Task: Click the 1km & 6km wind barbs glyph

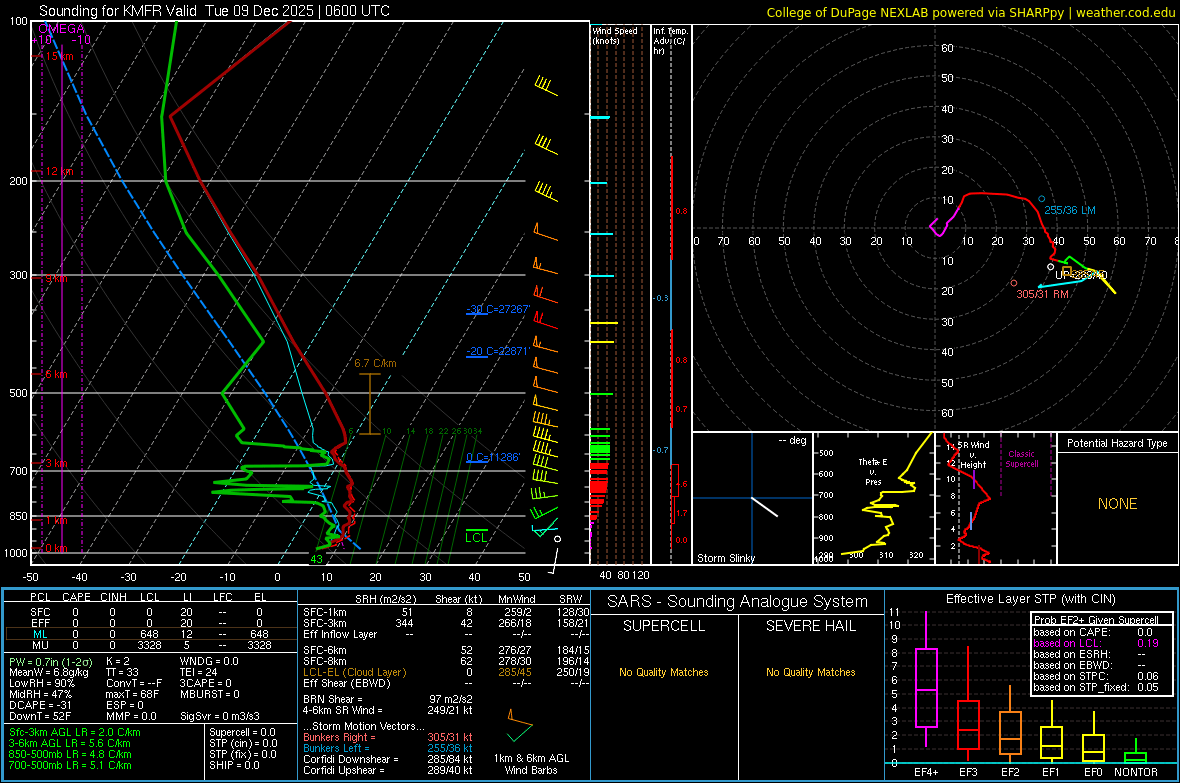Action: point(519,726)
